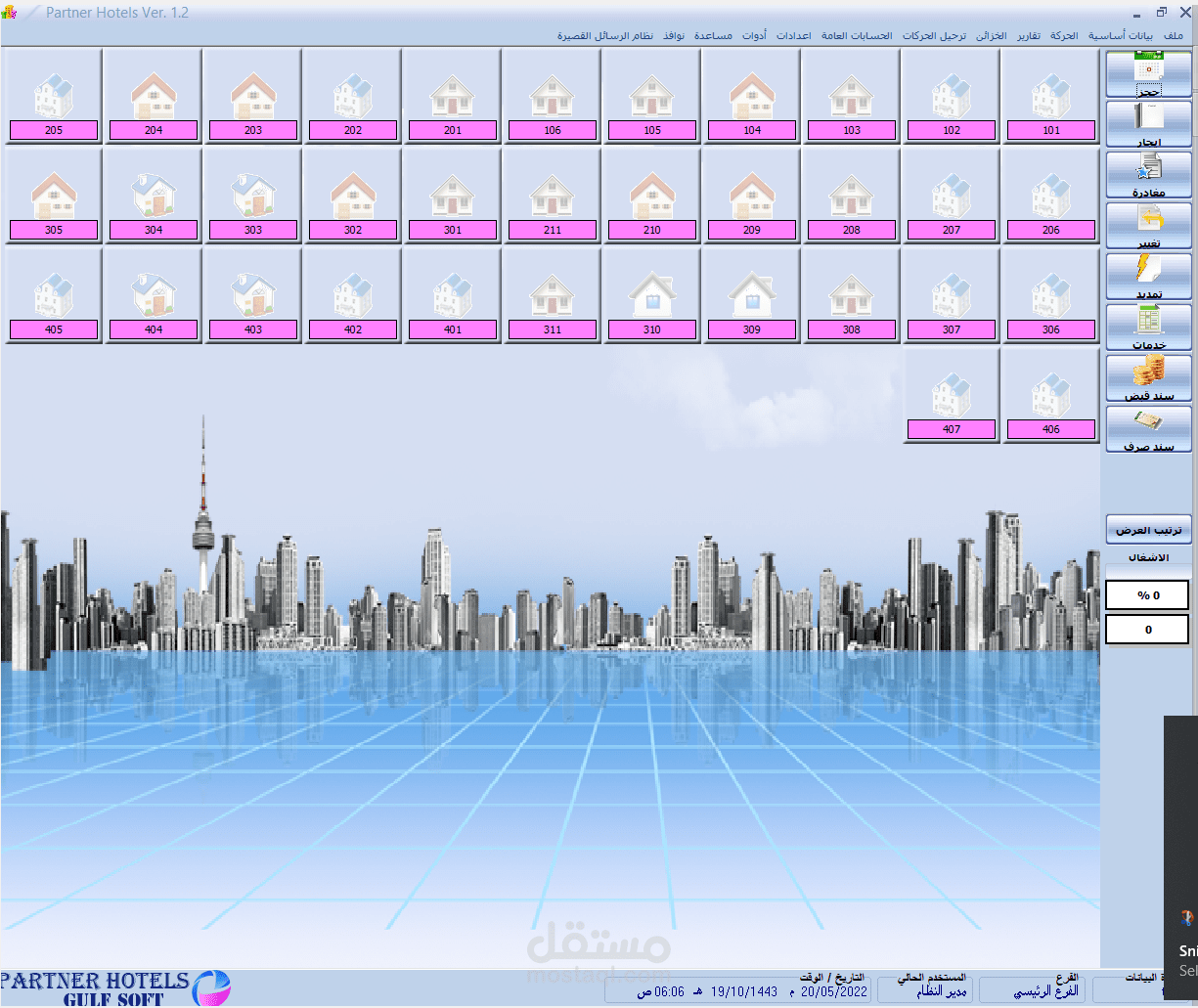Select the room 105 house icon
This screenshot has width=1198, height=1008.
(x=652, y=96)
